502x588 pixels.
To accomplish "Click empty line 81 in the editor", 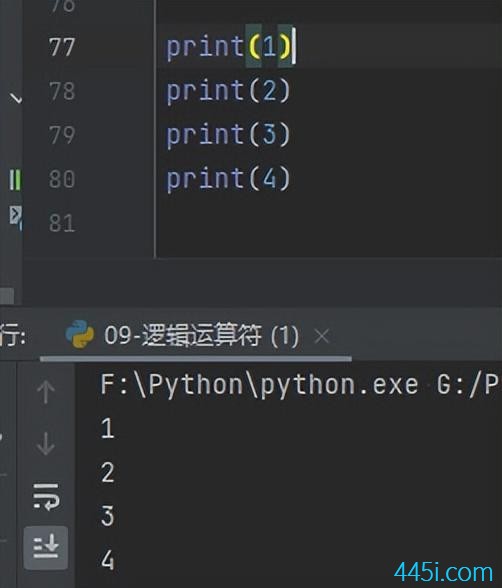I will click(328, 223).
